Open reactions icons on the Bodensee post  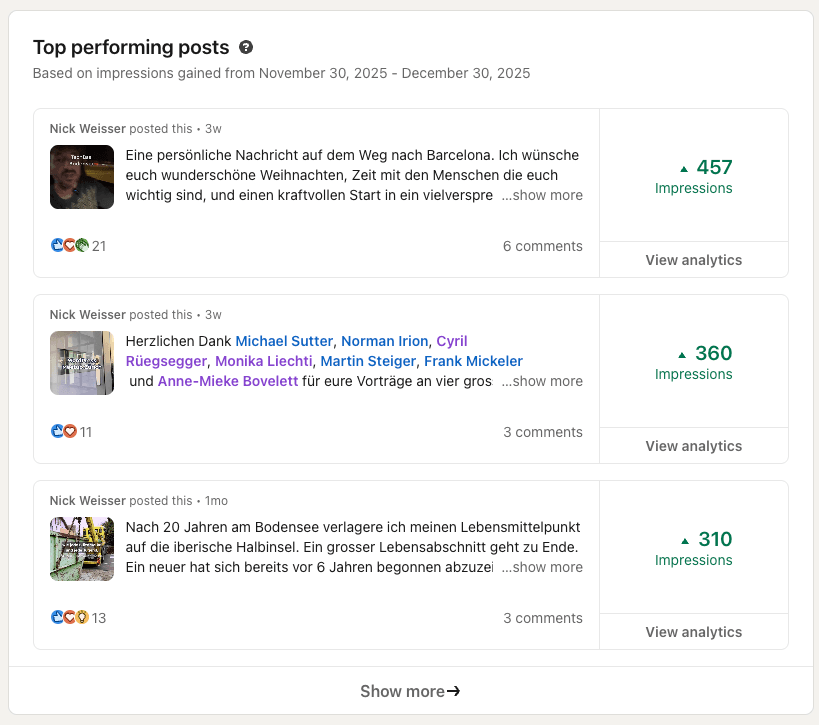69,618
